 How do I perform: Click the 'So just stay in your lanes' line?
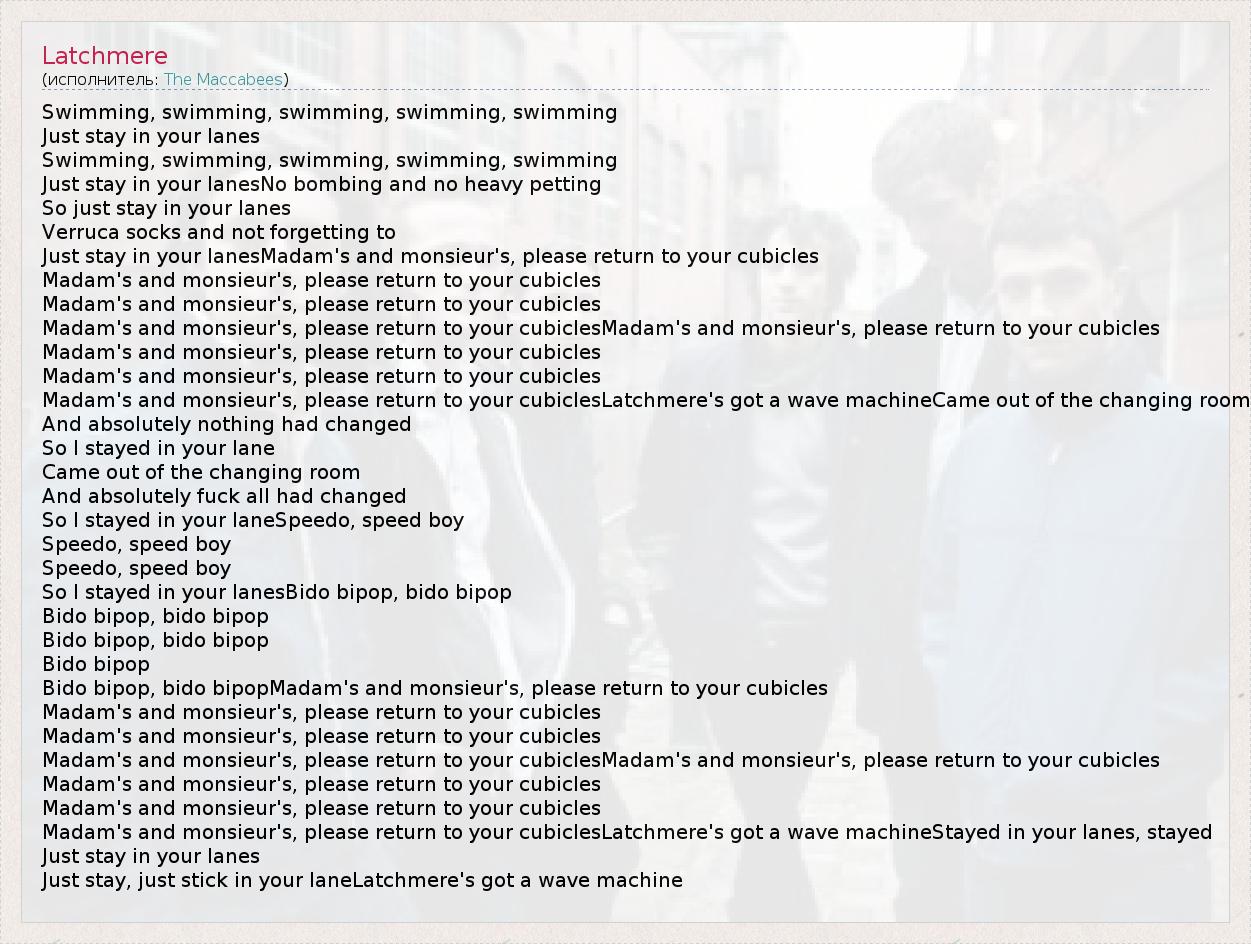tap(166, 208)
